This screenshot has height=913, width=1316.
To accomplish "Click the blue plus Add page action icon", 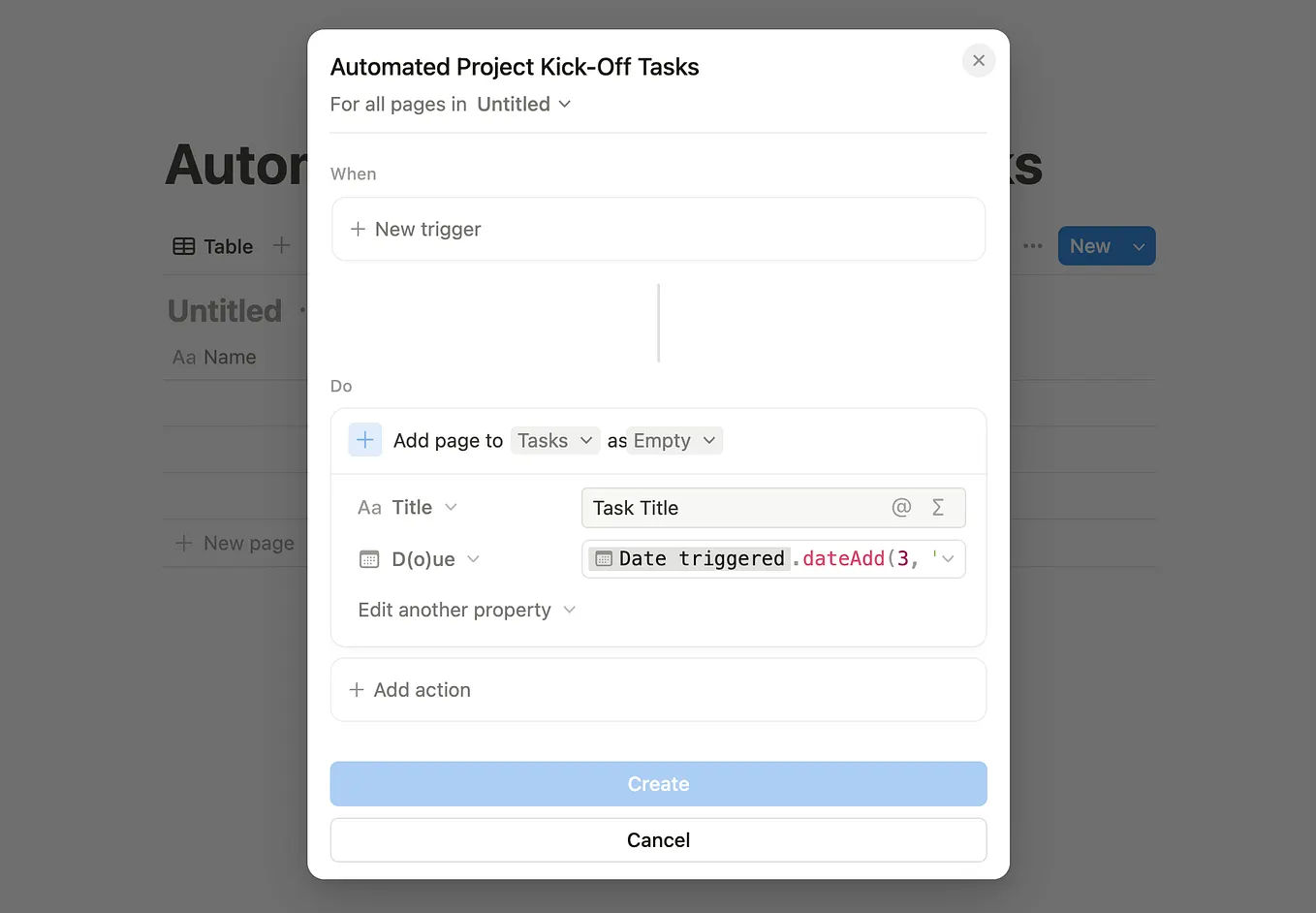I will coord(364,439).
